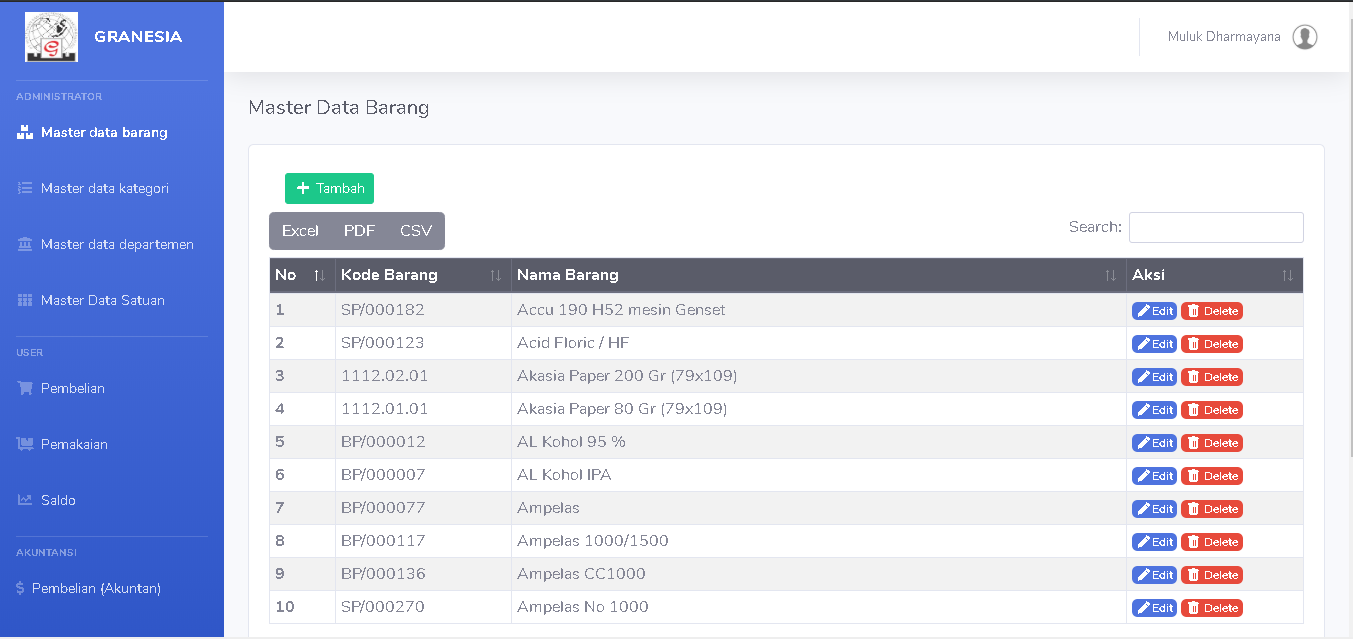Sort by No column arrows
This screenshot has width=1353, height=639.
coord(319,275)
